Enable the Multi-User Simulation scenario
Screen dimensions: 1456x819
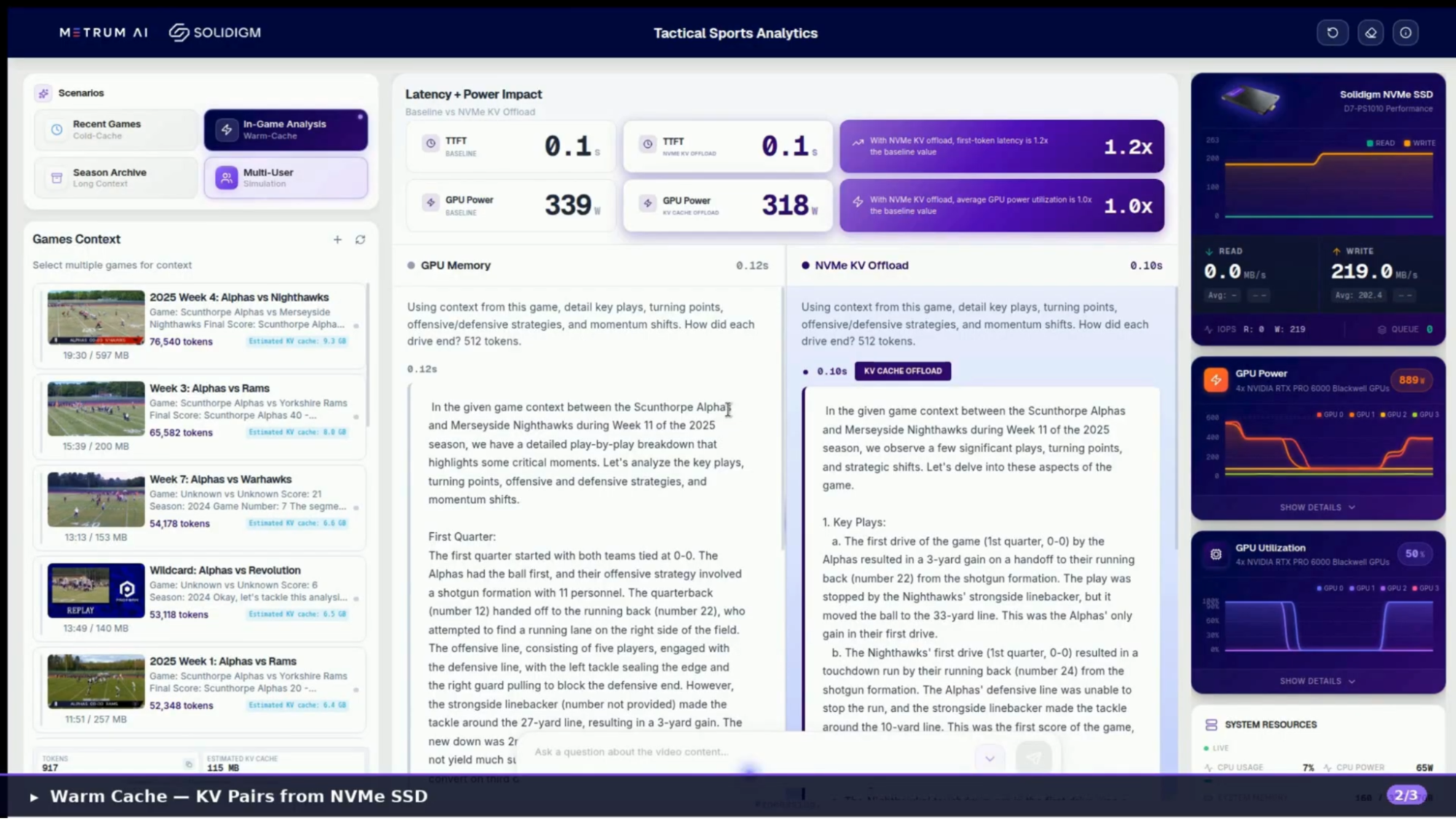point(286,178)
